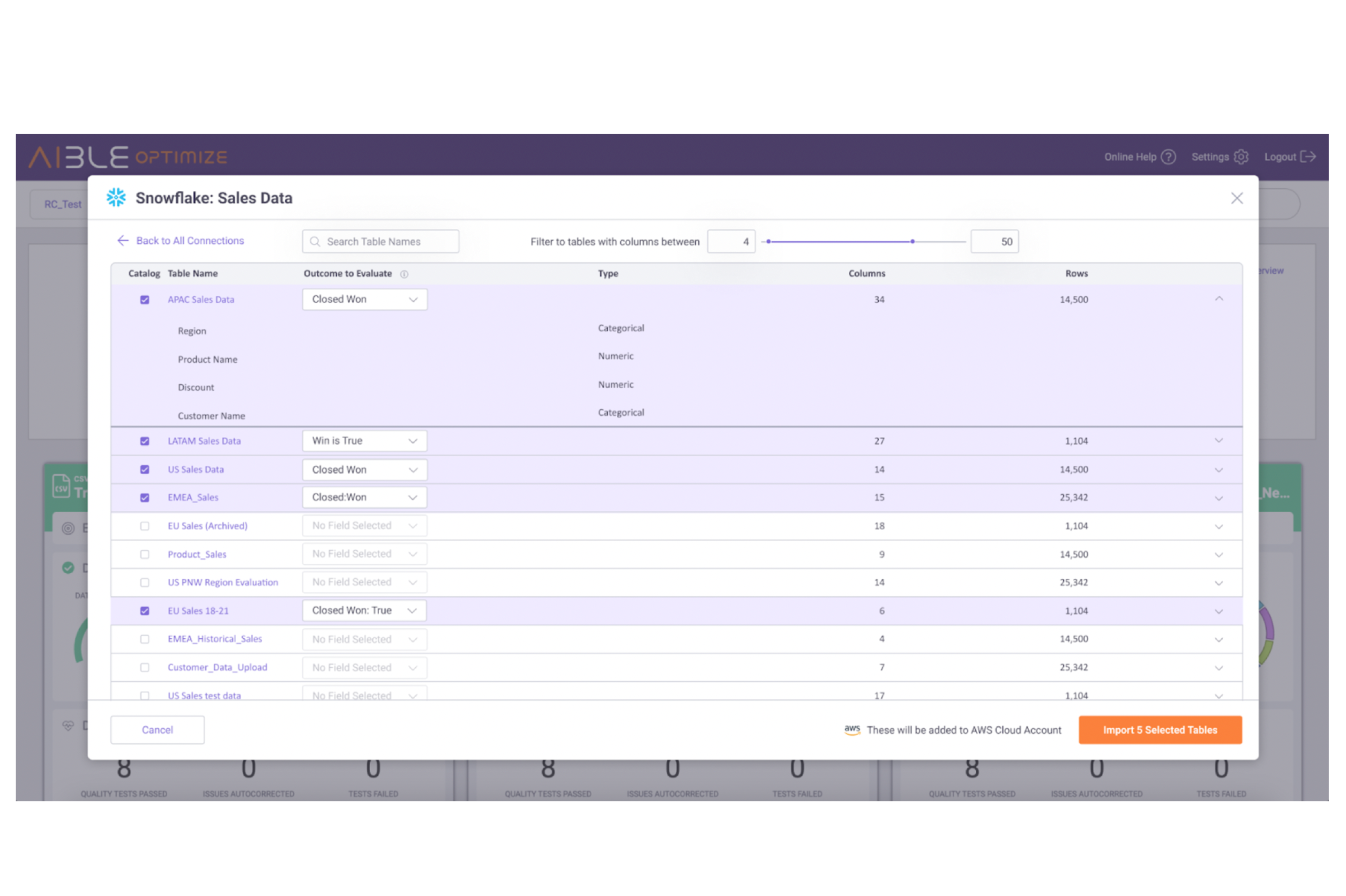Collapse the APAC Sales Data row
This screenshot has height=896, width=1346.
[x=1219, y=299]
